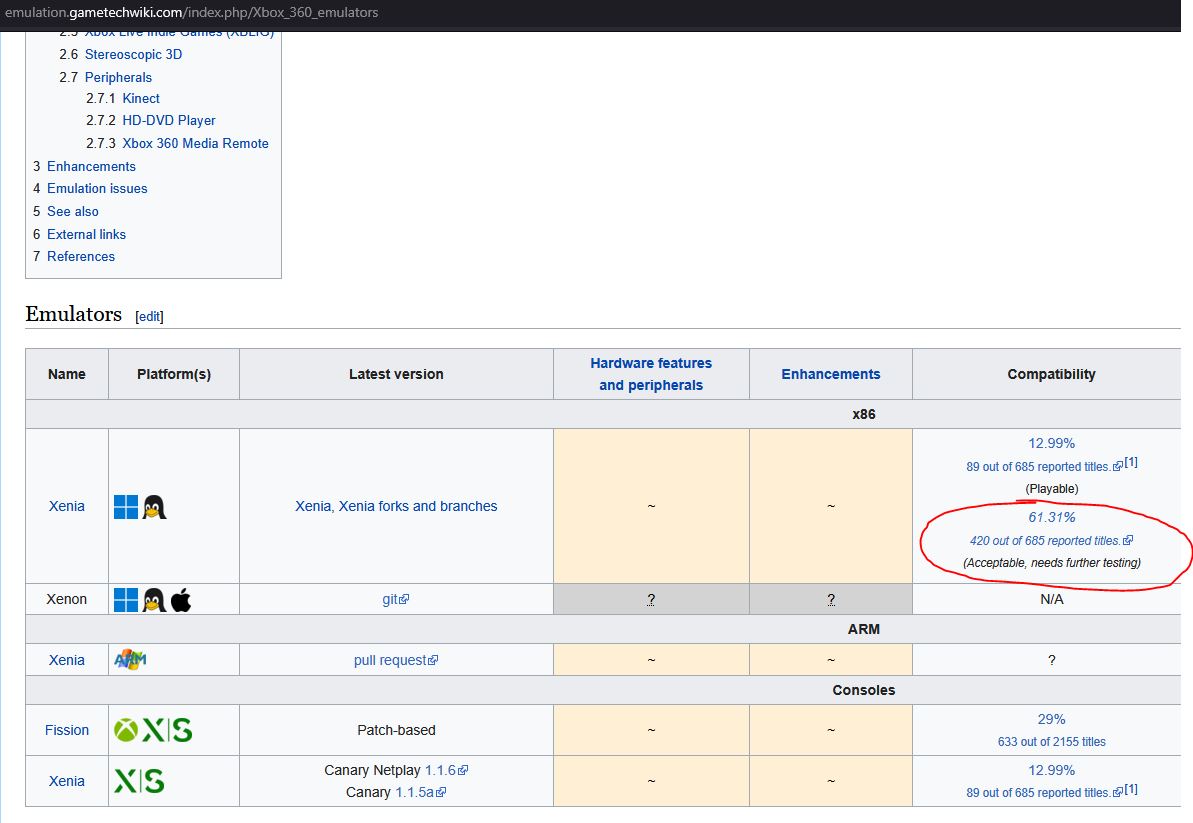Click the Consoles section row label
The height and width of the screenshot is (823, 1193).
click(x=864, y=690)
